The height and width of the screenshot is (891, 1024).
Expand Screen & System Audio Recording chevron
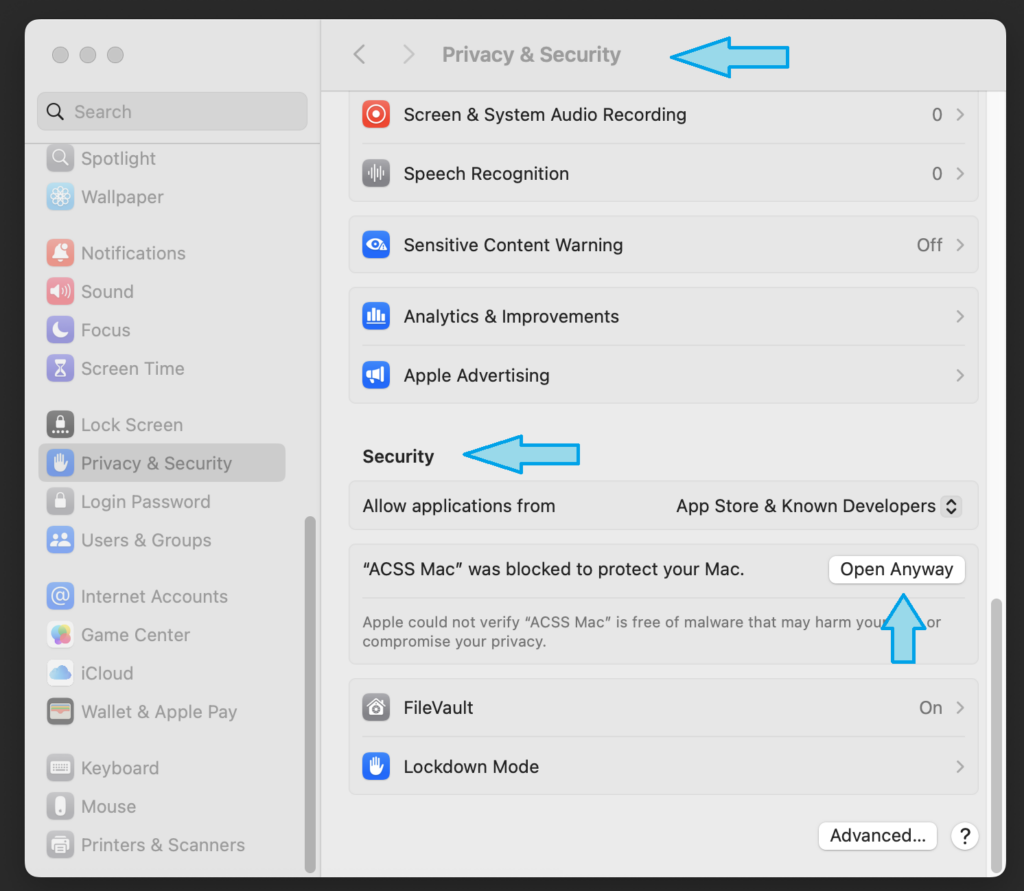click(x=960, y=114)
